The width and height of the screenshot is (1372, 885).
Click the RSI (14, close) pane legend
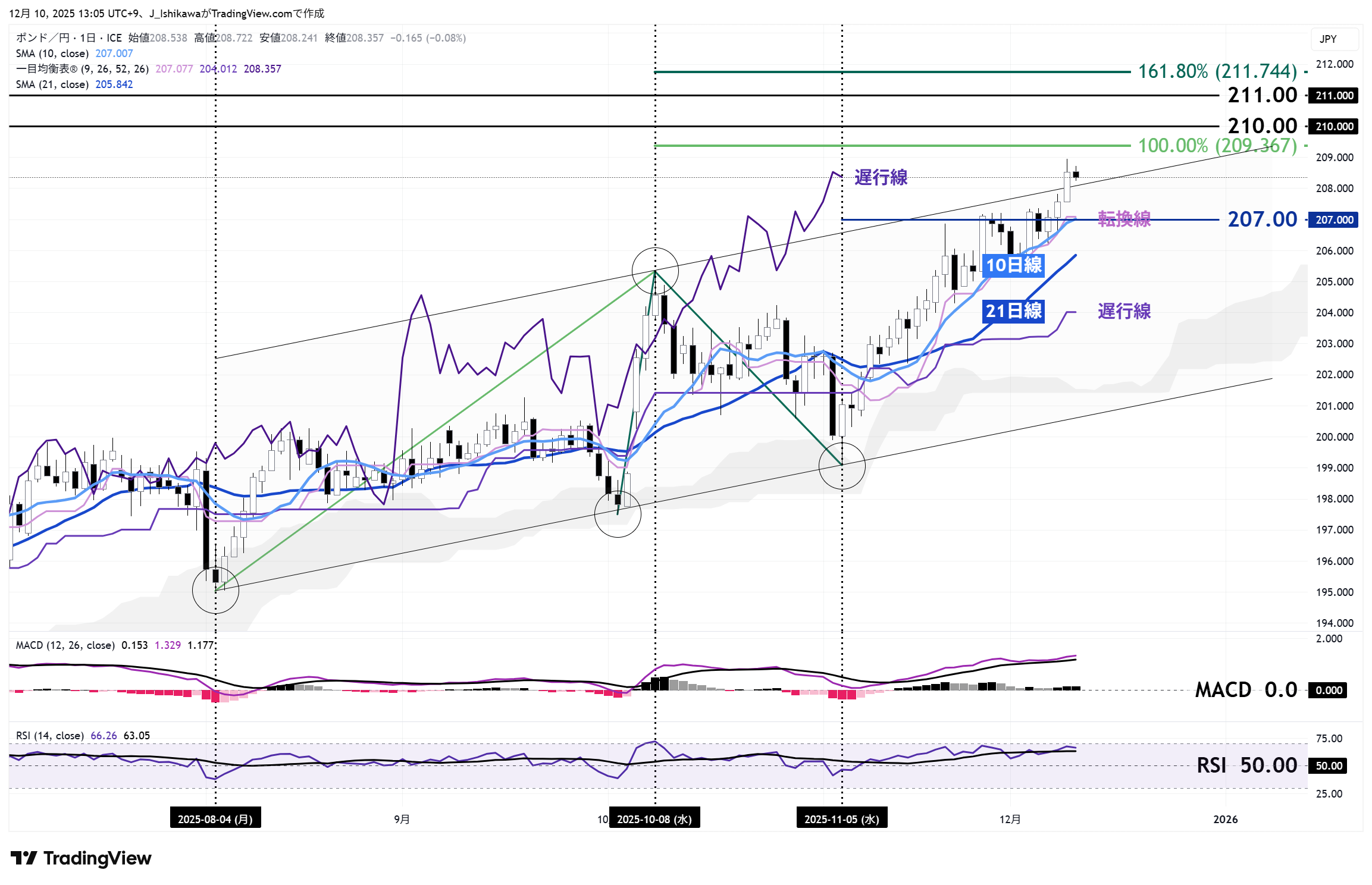50,736
